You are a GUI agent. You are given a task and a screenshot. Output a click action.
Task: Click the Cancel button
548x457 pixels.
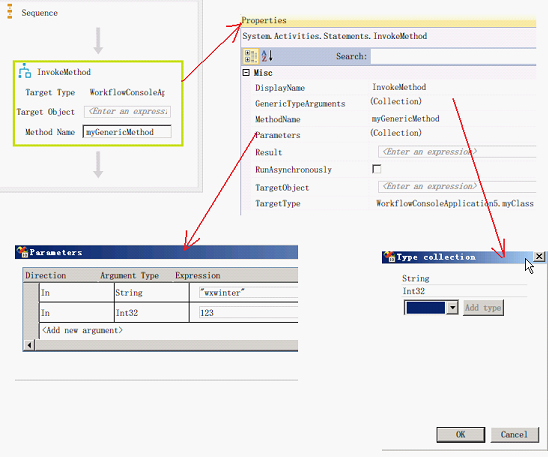click(x=514, y=435)
